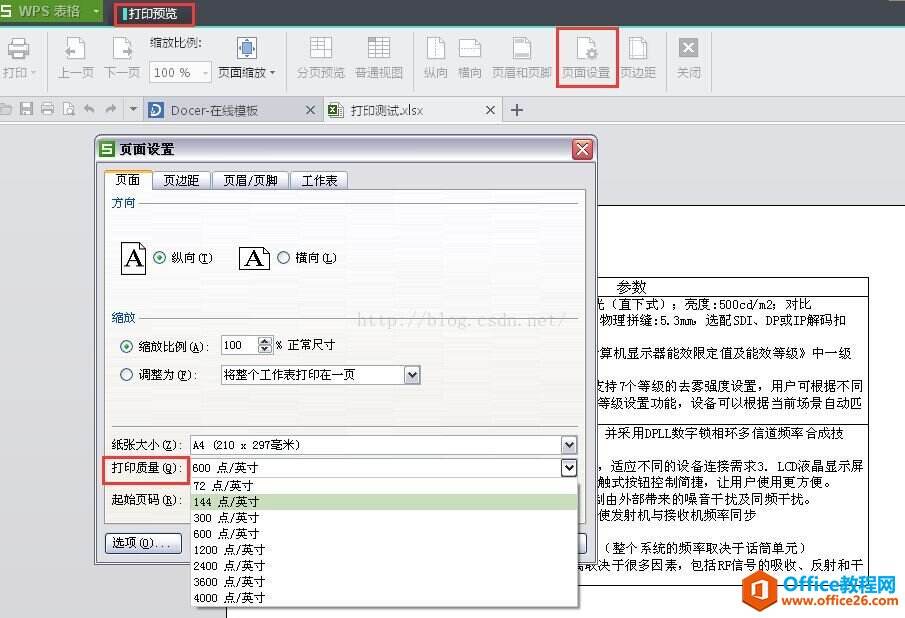Choose 1200 点/英寸 print quality

(x=384, y=550)
